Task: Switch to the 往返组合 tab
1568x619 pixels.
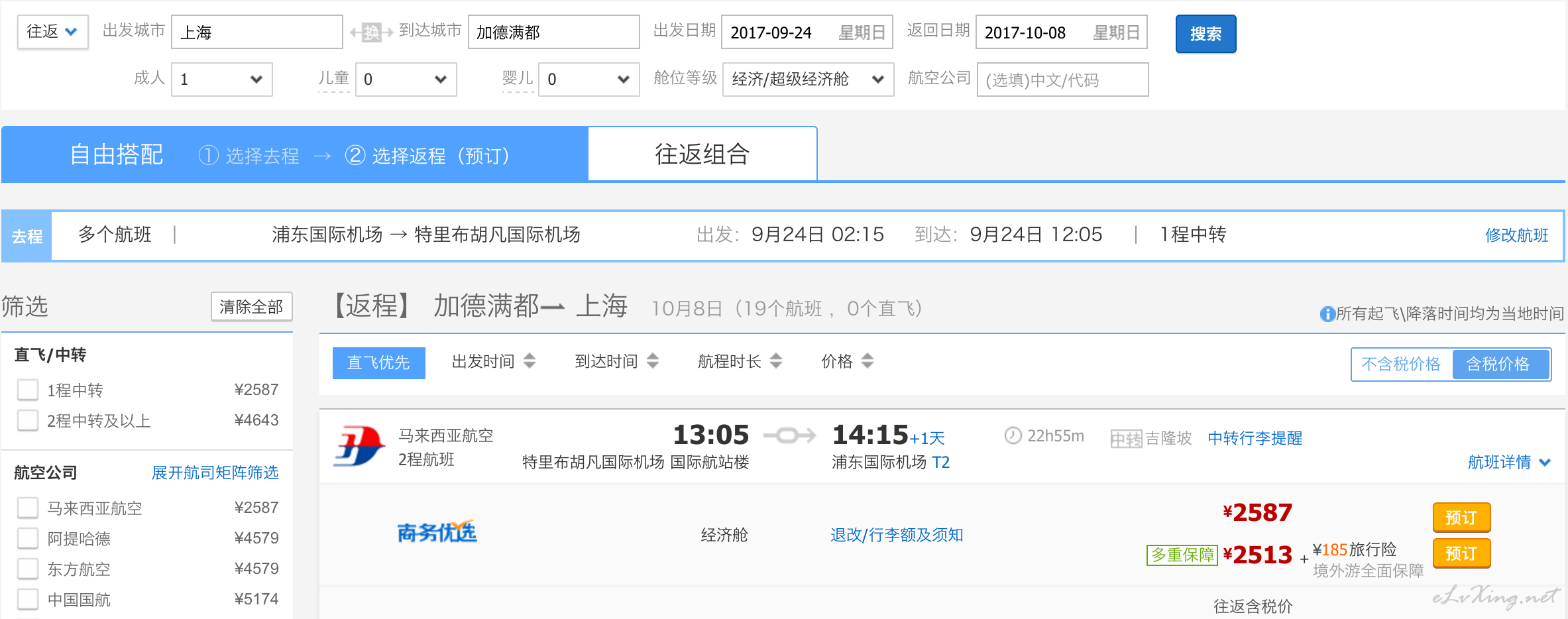Action: pyautogui.click(x=702, y=154)
